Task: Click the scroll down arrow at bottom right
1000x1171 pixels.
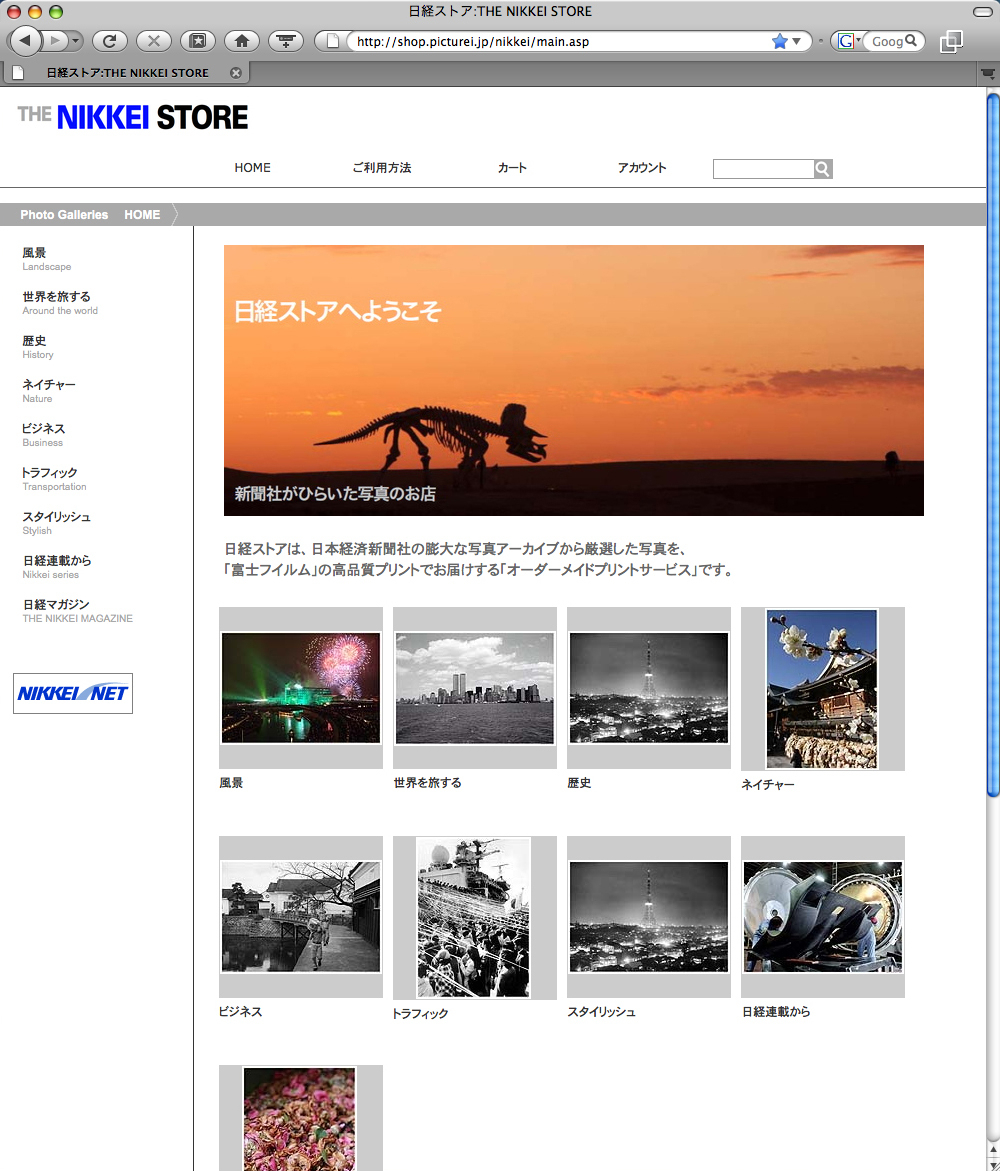Action: tap(993, 1165)
